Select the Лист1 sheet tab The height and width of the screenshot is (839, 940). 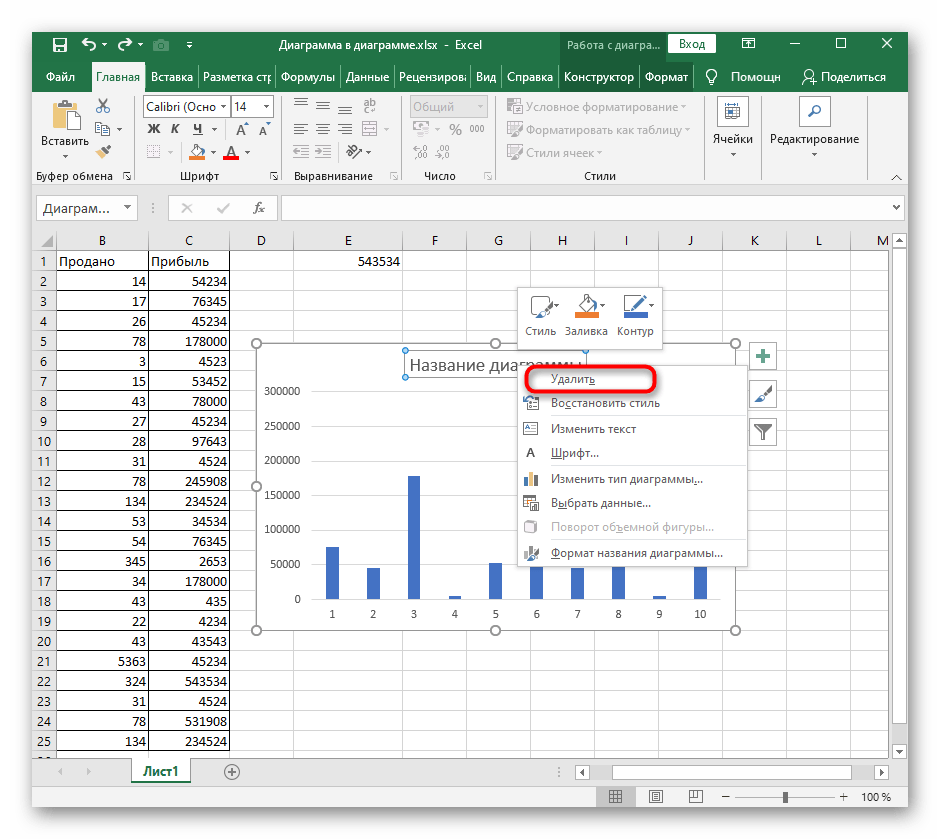159,771
